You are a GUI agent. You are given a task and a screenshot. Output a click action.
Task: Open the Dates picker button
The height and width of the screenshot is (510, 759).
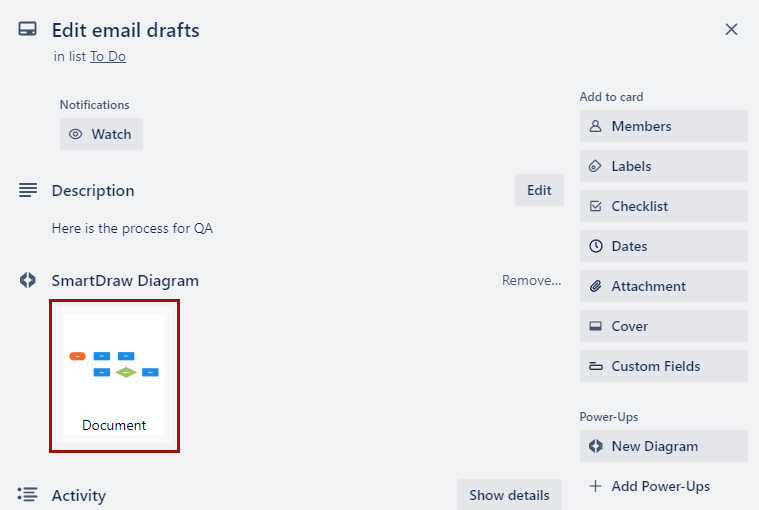click(x=664, y=246)
